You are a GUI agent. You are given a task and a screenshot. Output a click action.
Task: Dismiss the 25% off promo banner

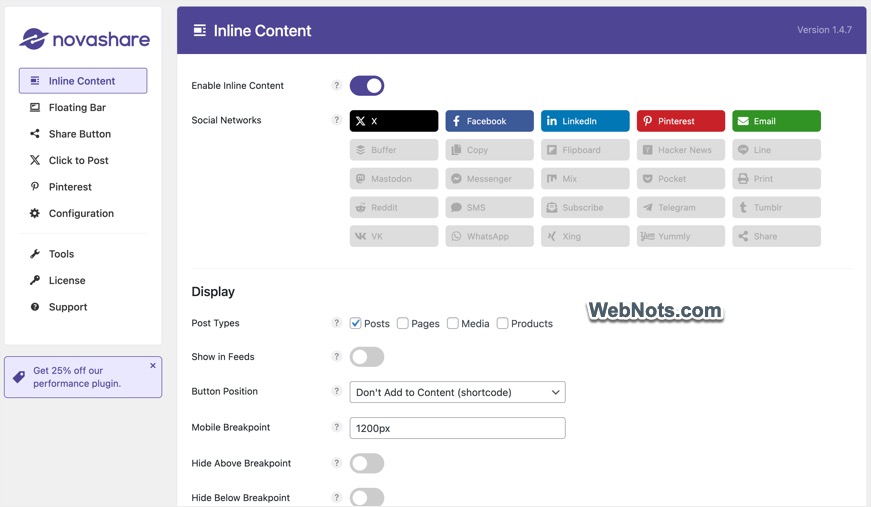click(x=153, y=366)
